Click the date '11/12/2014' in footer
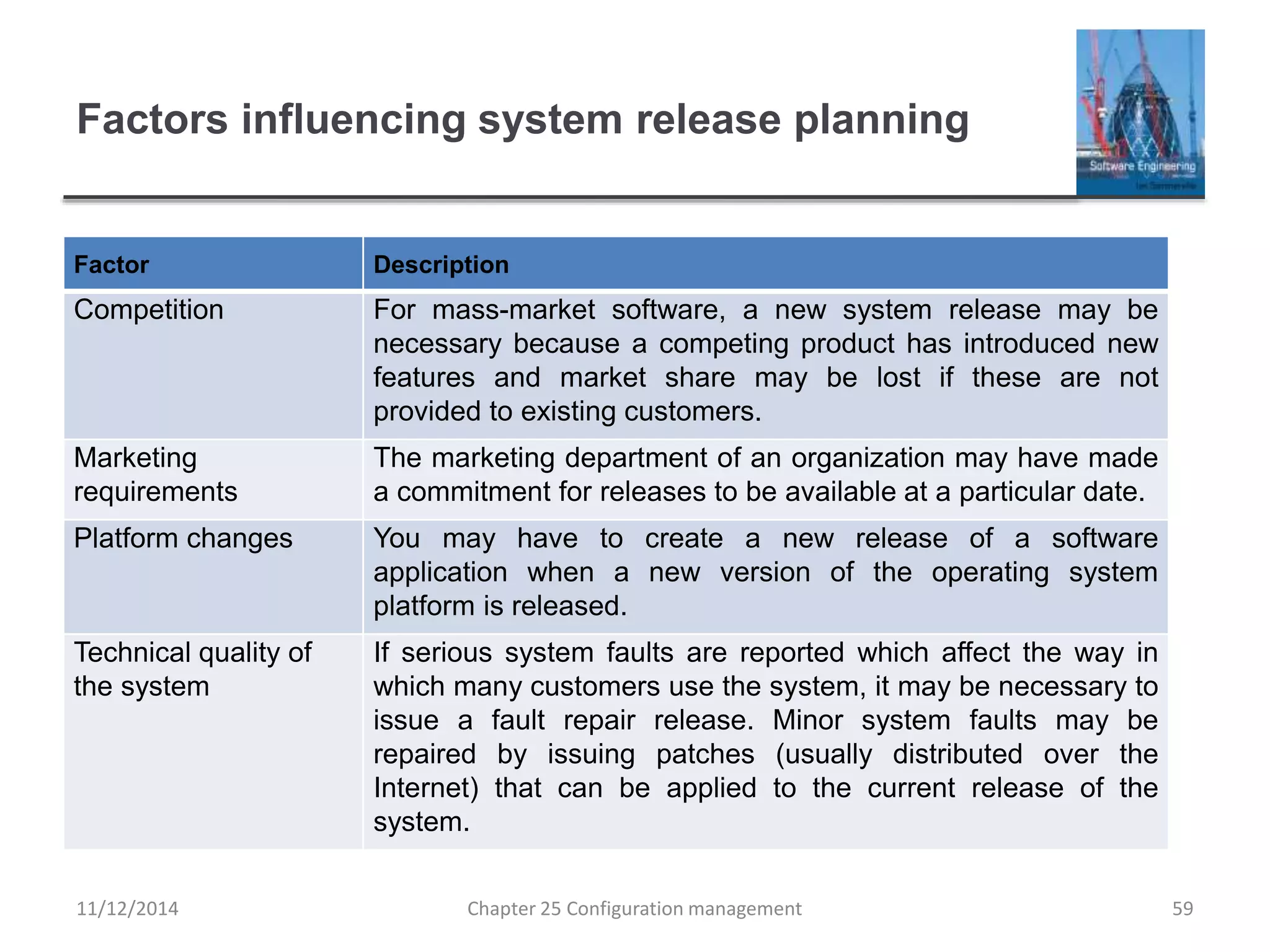The height and width of the screenshot is (952, 1270). [127, 909]
